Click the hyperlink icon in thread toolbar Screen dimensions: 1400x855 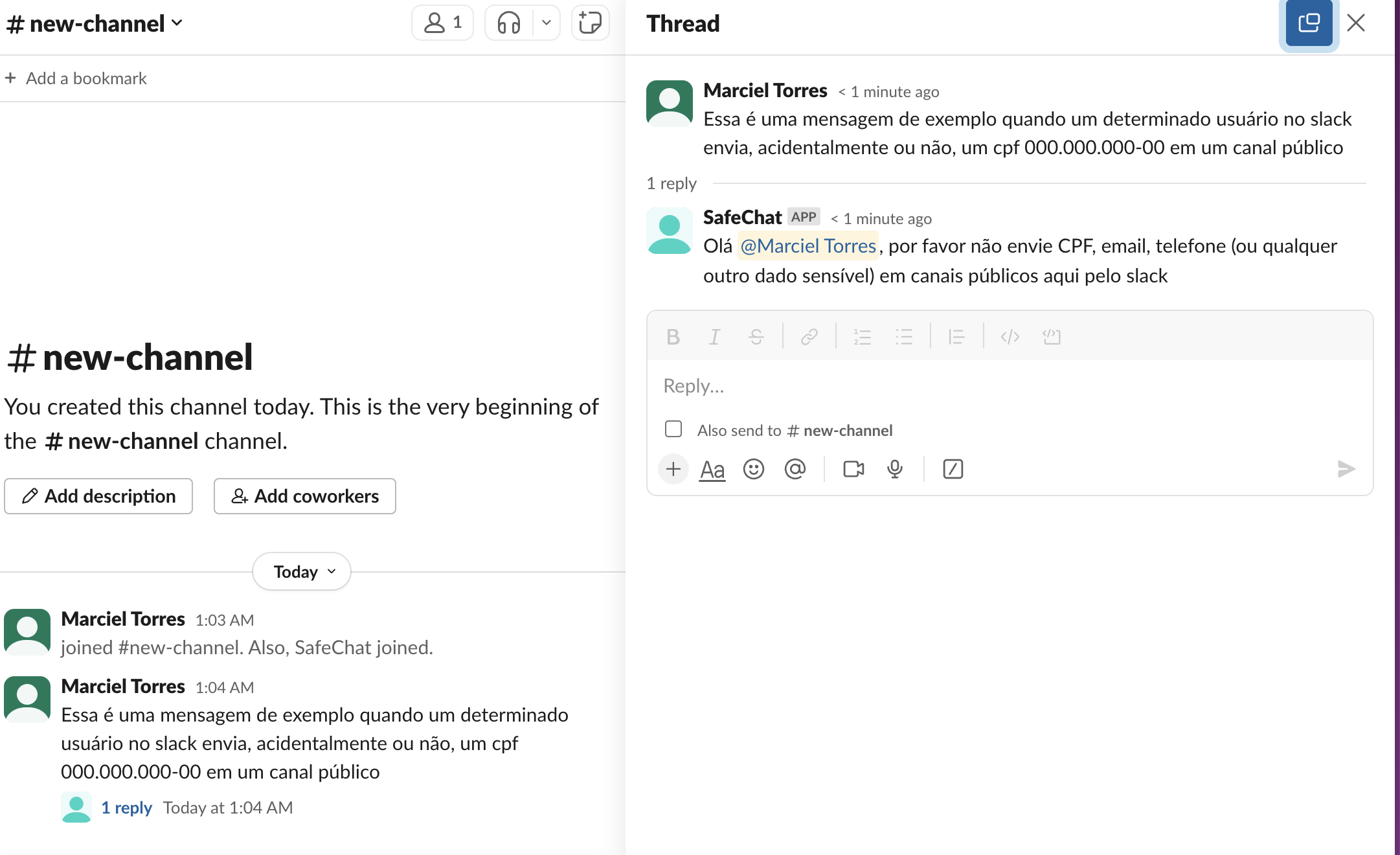click(x=808, y=336)
